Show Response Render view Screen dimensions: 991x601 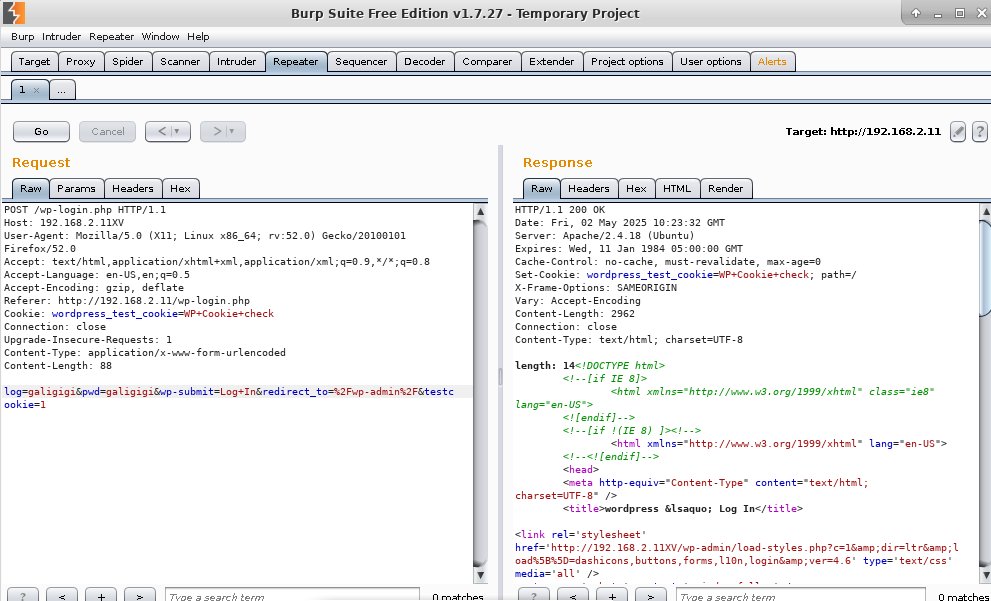(x=726, y=188)
